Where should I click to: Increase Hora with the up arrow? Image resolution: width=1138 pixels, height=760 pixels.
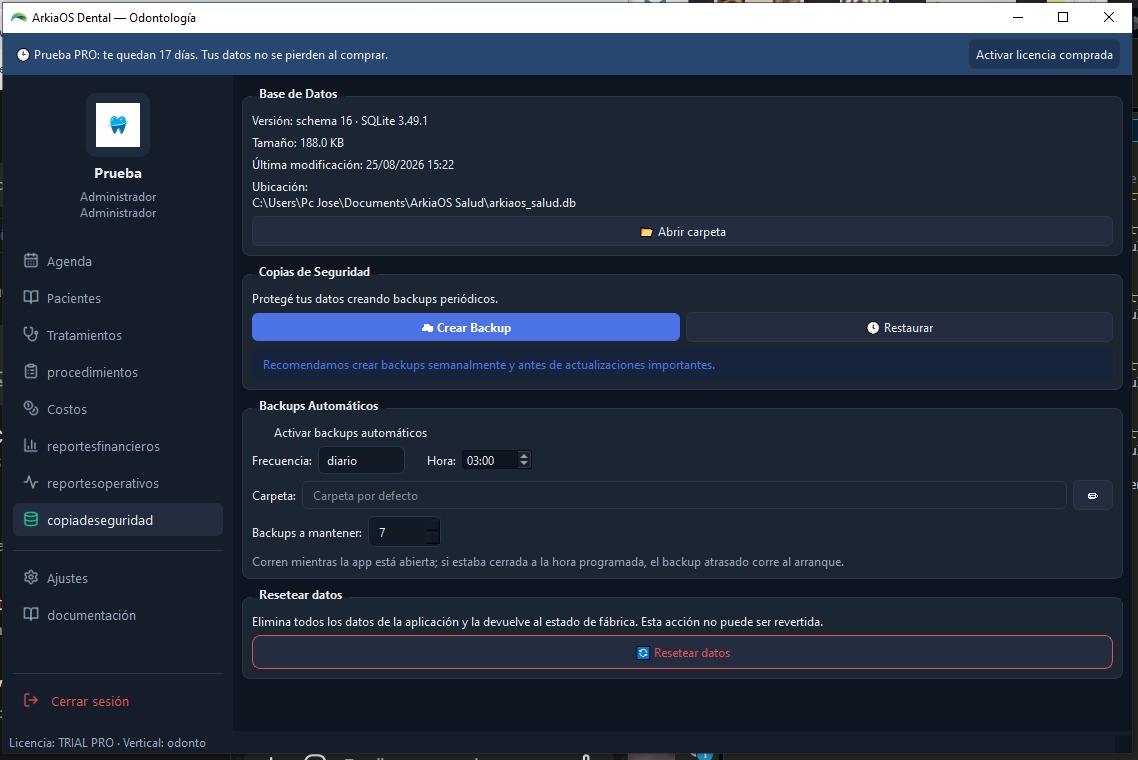(524, 456)
